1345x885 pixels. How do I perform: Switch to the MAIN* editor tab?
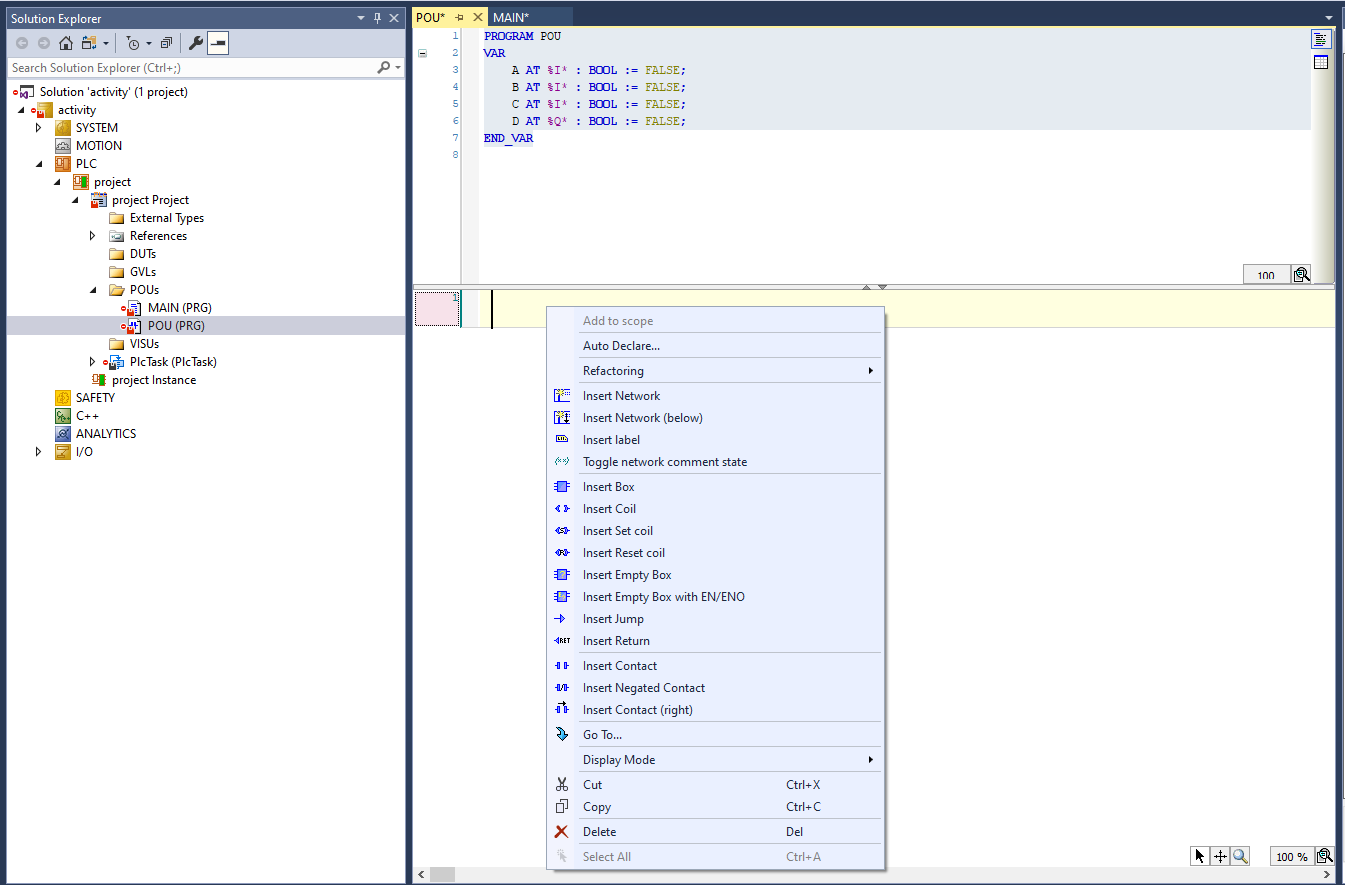(x=511, y=17)
